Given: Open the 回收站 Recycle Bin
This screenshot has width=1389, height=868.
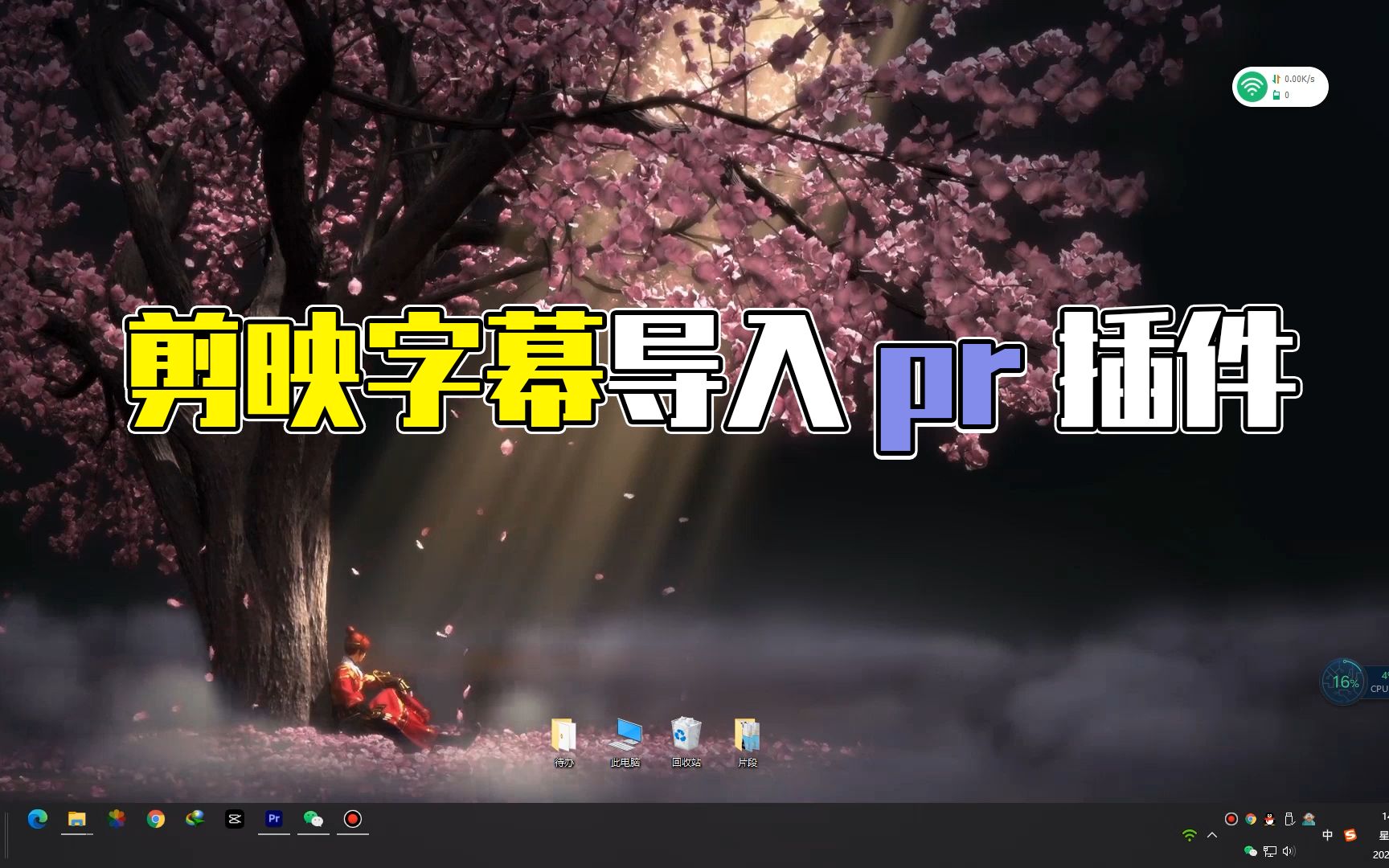Looking at the screenshot, I should point(685,735).
